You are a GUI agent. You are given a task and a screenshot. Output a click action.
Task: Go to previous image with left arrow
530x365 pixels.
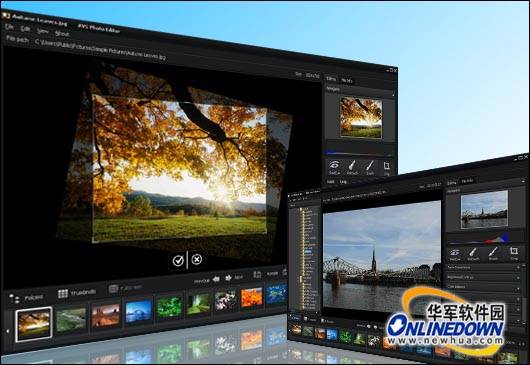click(216, 279)
